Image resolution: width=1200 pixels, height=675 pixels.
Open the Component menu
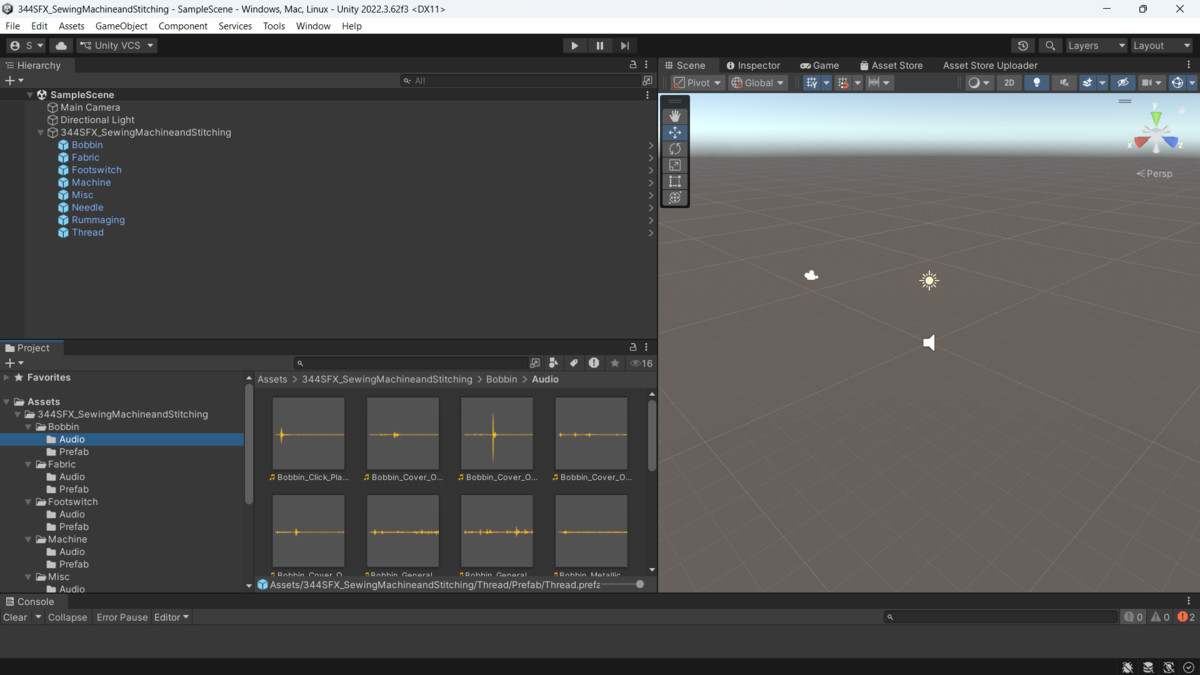[183, 26]
